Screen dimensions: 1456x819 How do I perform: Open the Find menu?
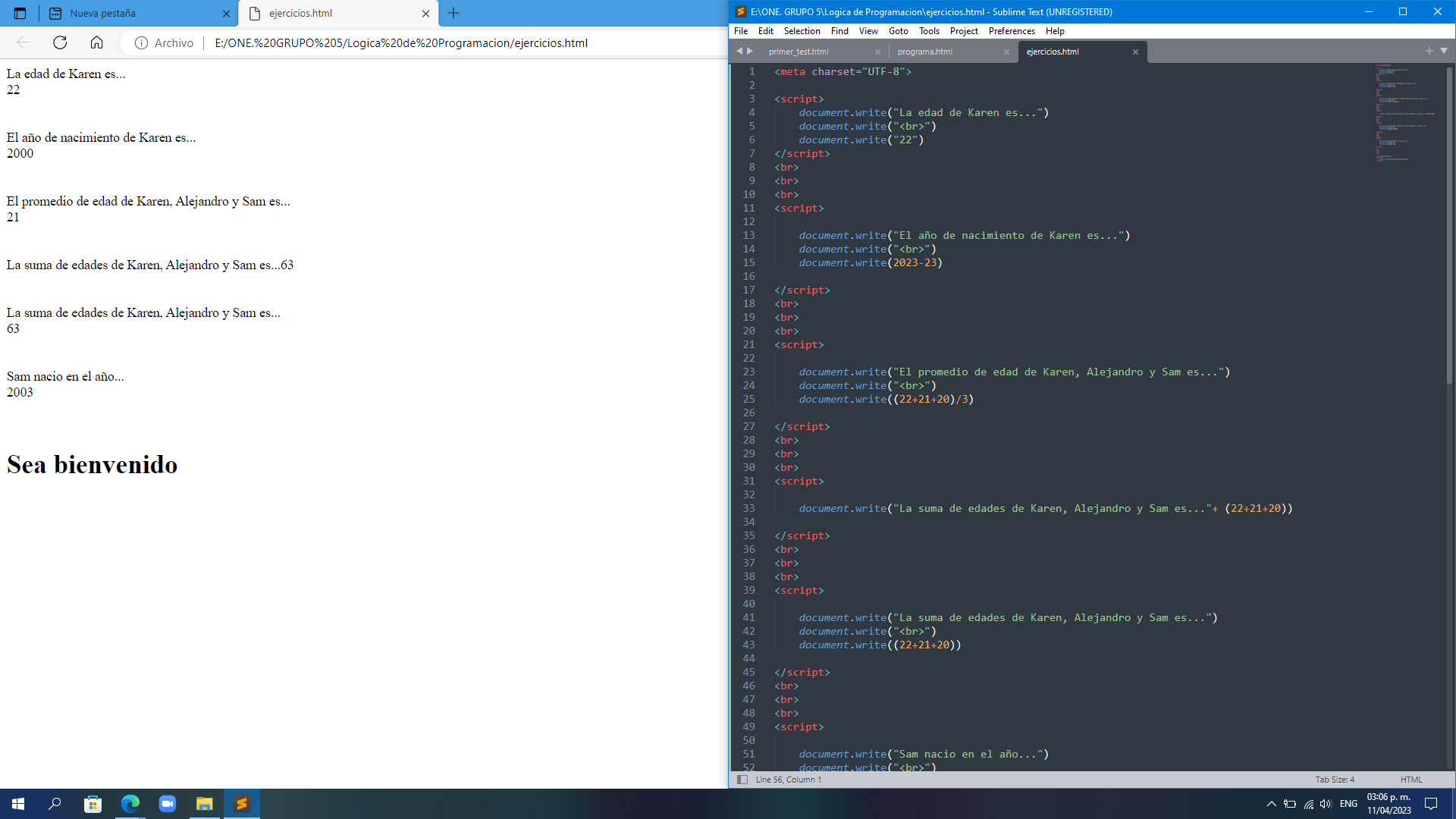pyautogui.click(x=839, y=31)
